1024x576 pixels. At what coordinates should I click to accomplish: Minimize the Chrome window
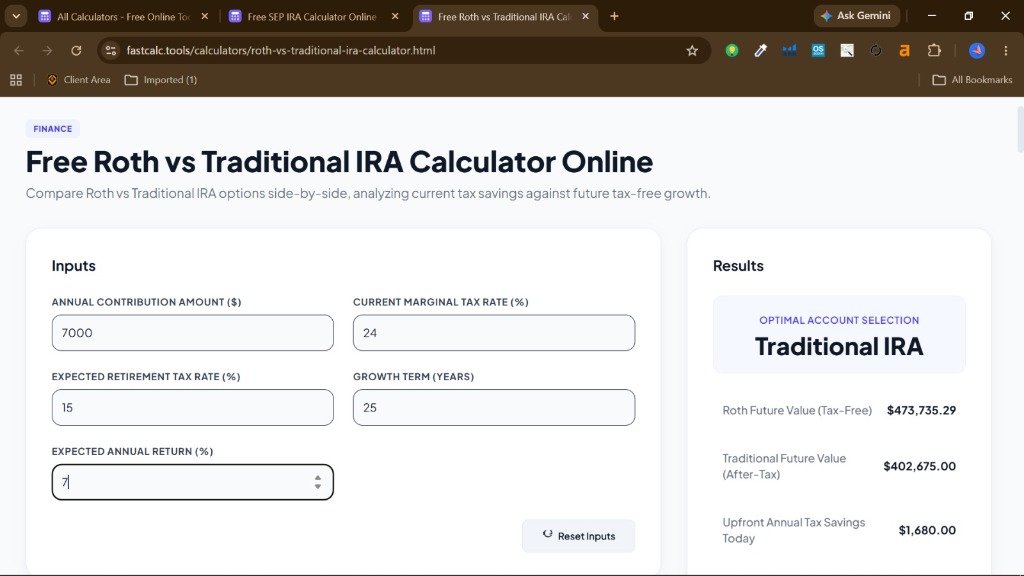click(x=932, y=16)
